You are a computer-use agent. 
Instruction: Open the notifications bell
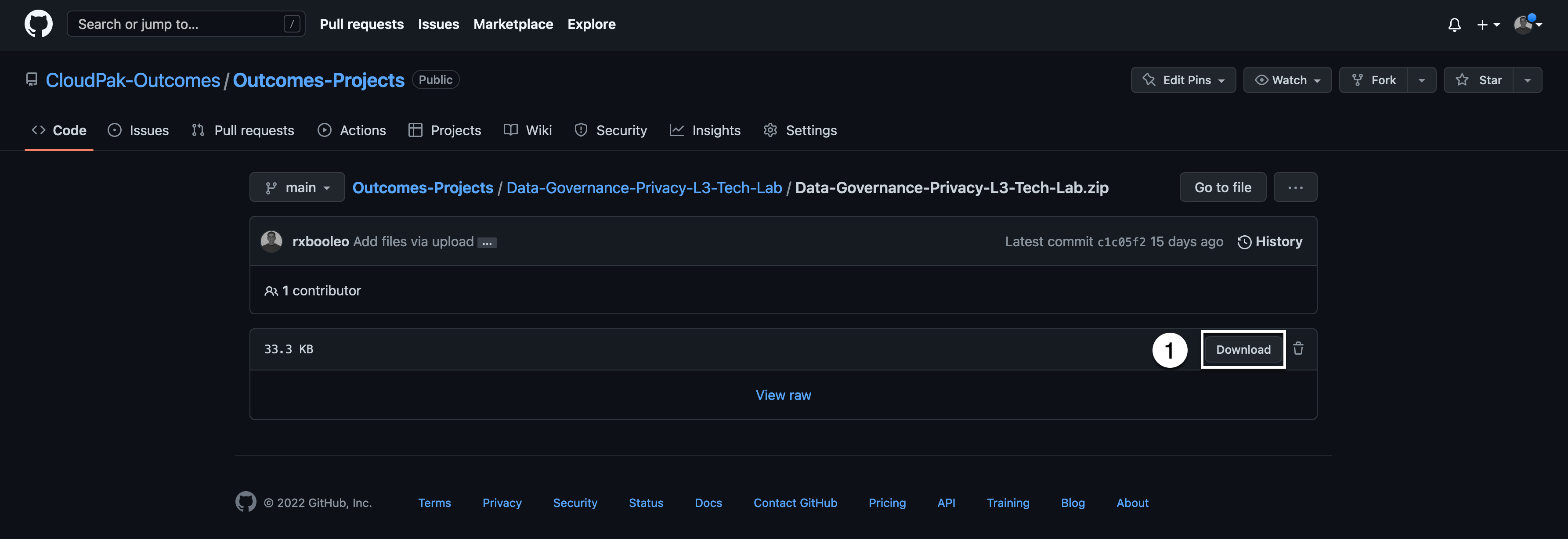tap(1454, 25)
